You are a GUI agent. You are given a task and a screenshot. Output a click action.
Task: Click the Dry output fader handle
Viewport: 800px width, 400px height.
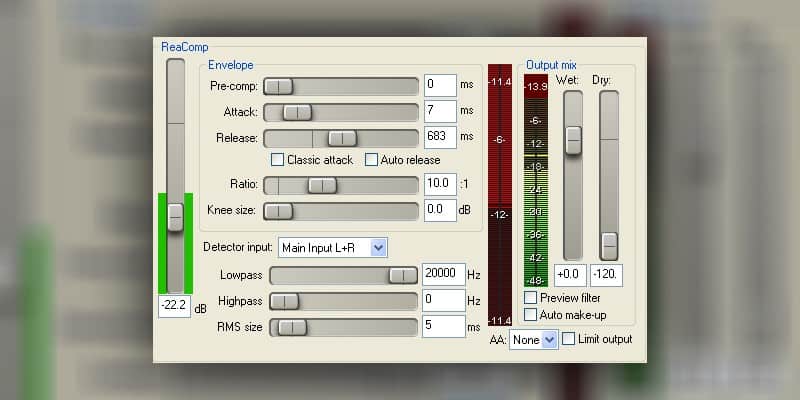(609, 246)
